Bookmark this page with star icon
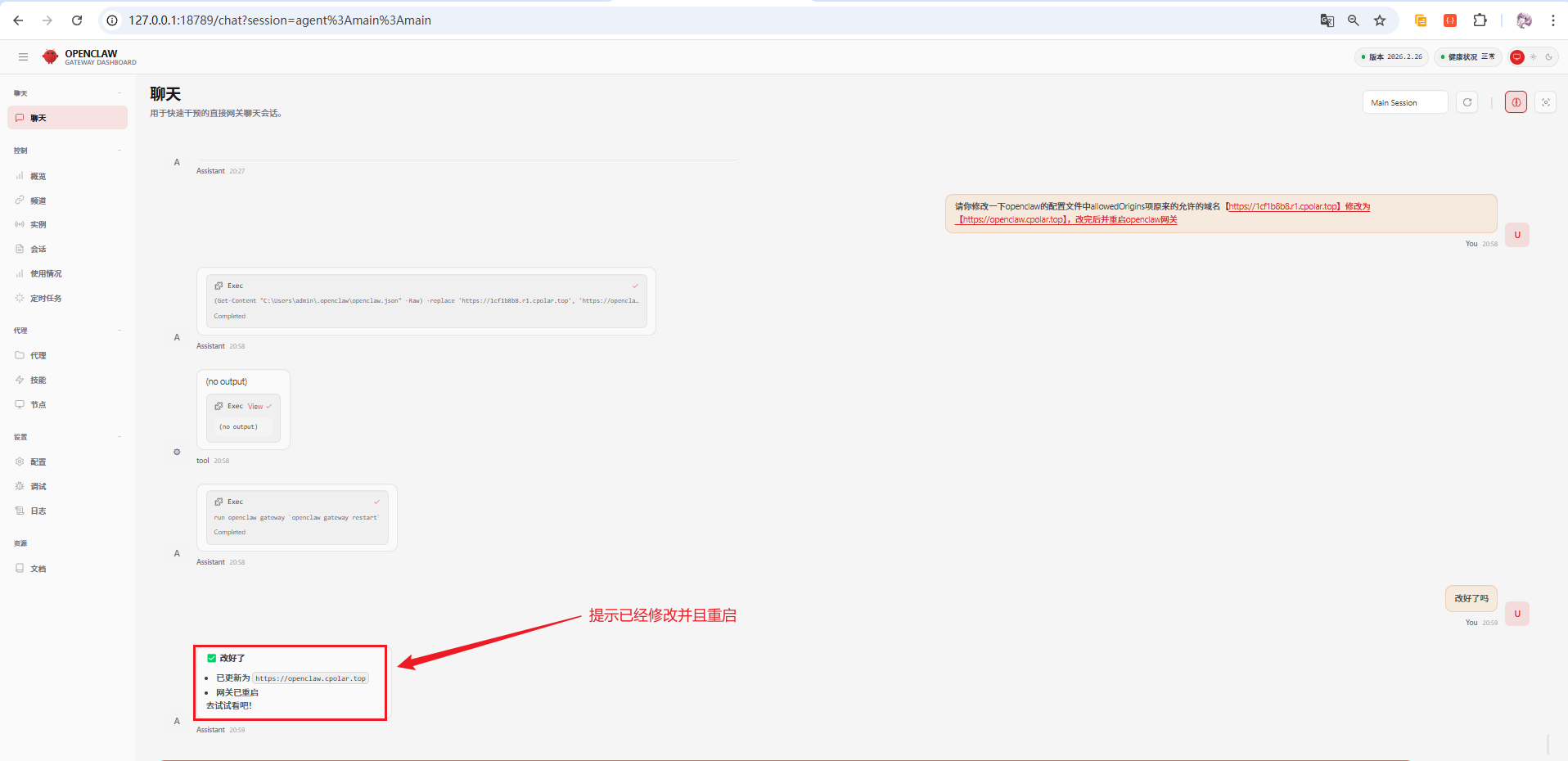 1380,20
